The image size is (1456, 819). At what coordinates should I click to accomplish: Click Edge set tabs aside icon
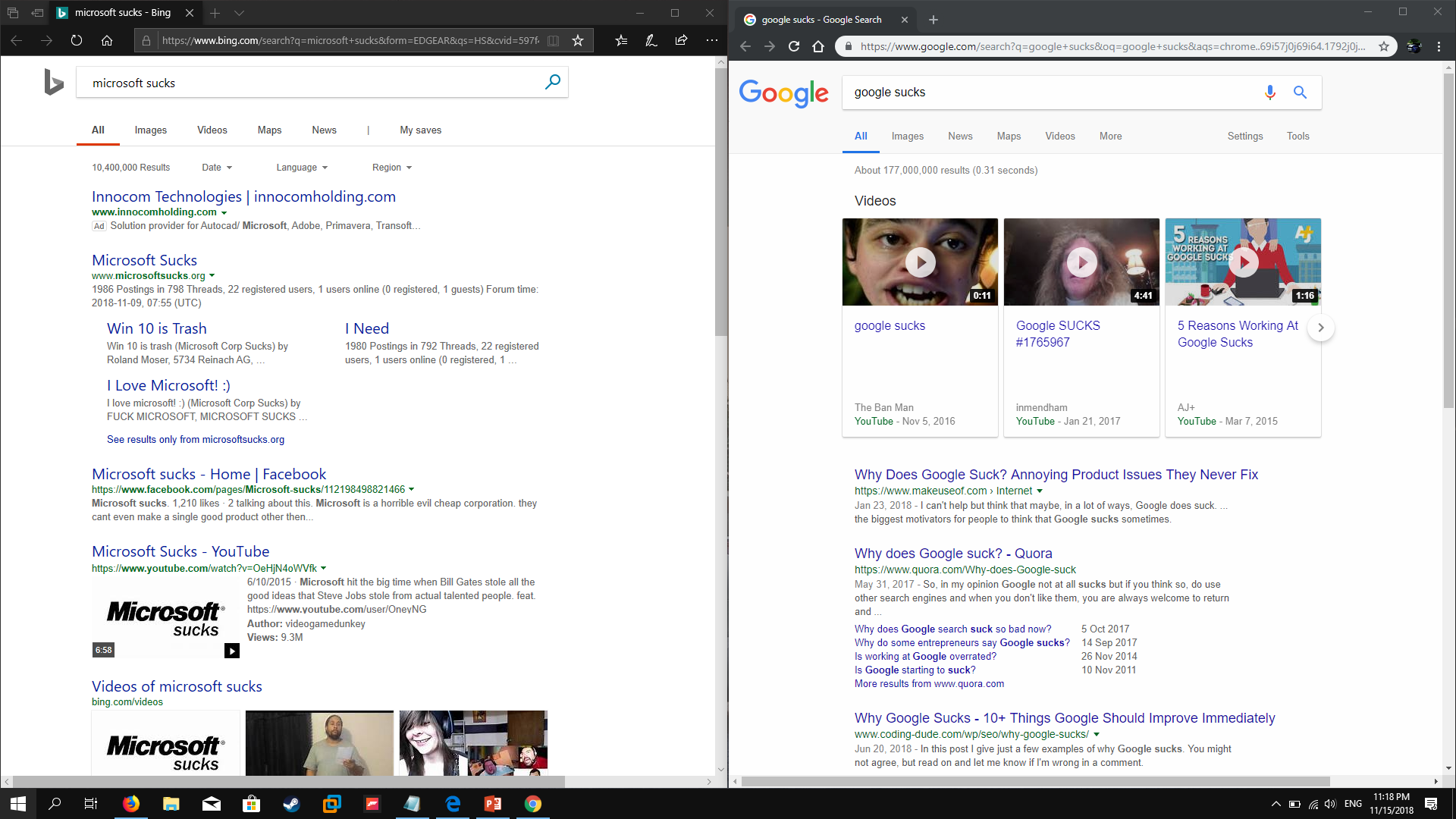point(37,13)
